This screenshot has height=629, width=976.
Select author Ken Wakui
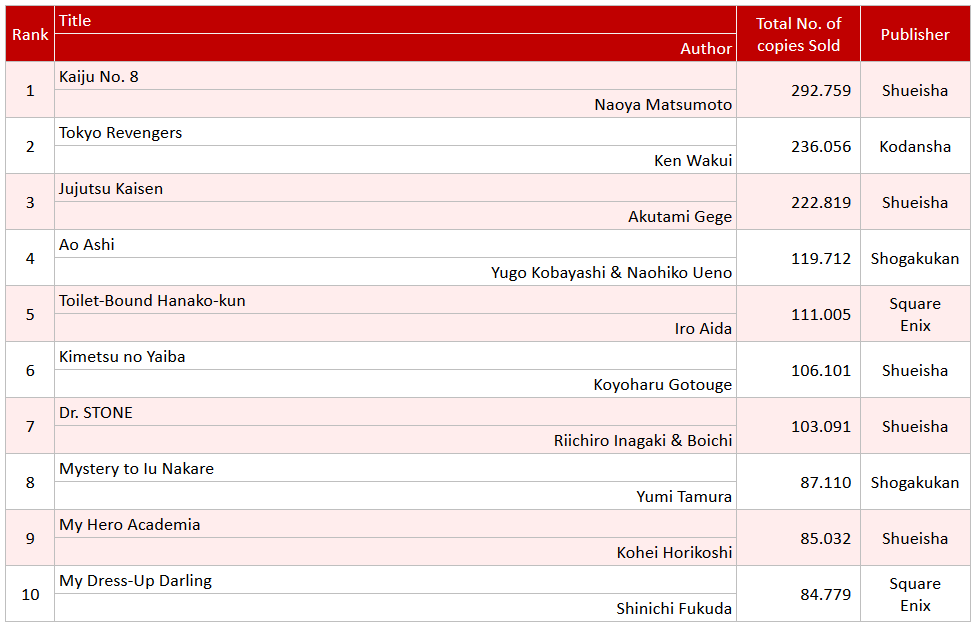pyautogui.click(x=693, y=161)
